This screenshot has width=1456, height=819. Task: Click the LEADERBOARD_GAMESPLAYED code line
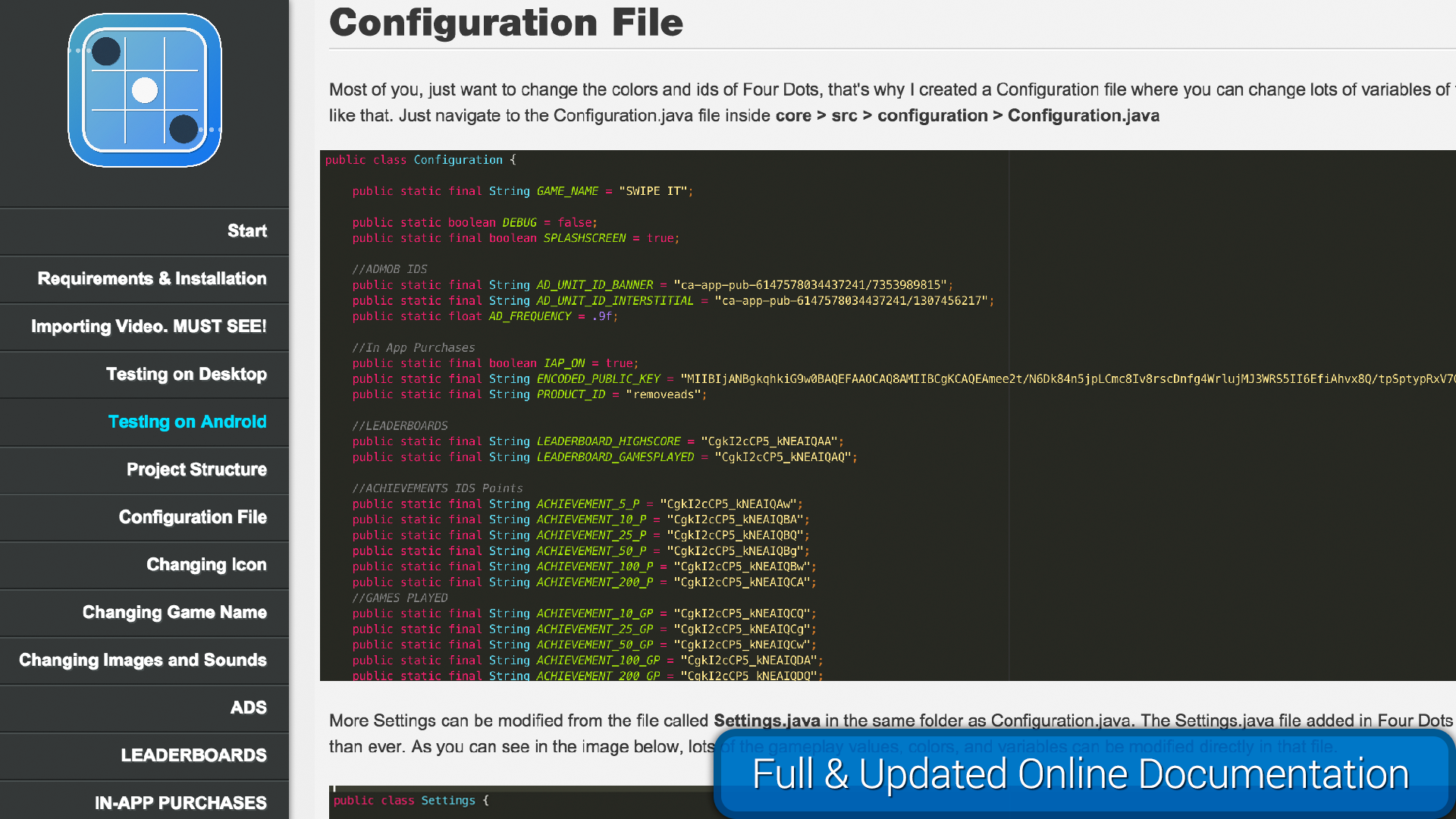tap(604, 457)
